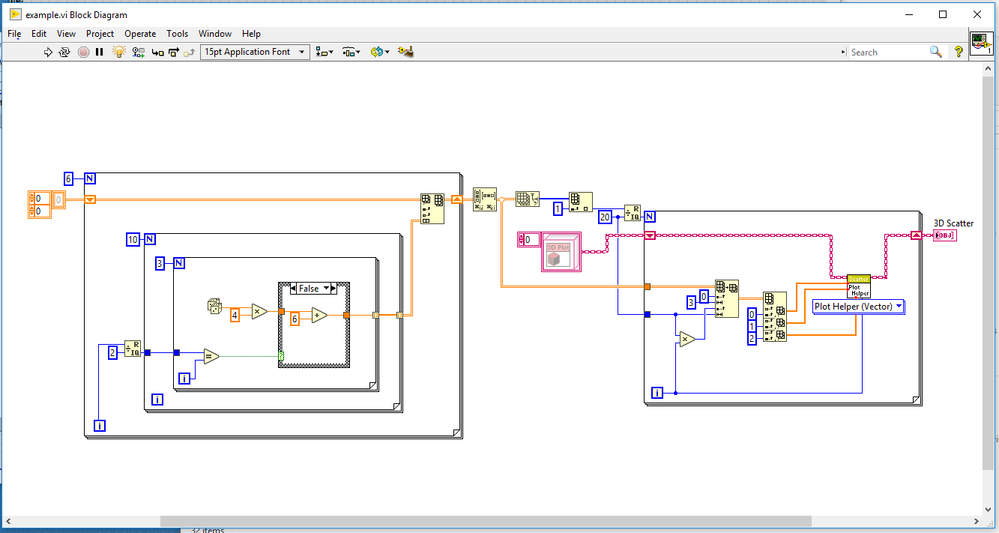The height and width of the screenshot is (533, 999).
Task: Select the Random Number dice node
Action: (x=214, y=305)
